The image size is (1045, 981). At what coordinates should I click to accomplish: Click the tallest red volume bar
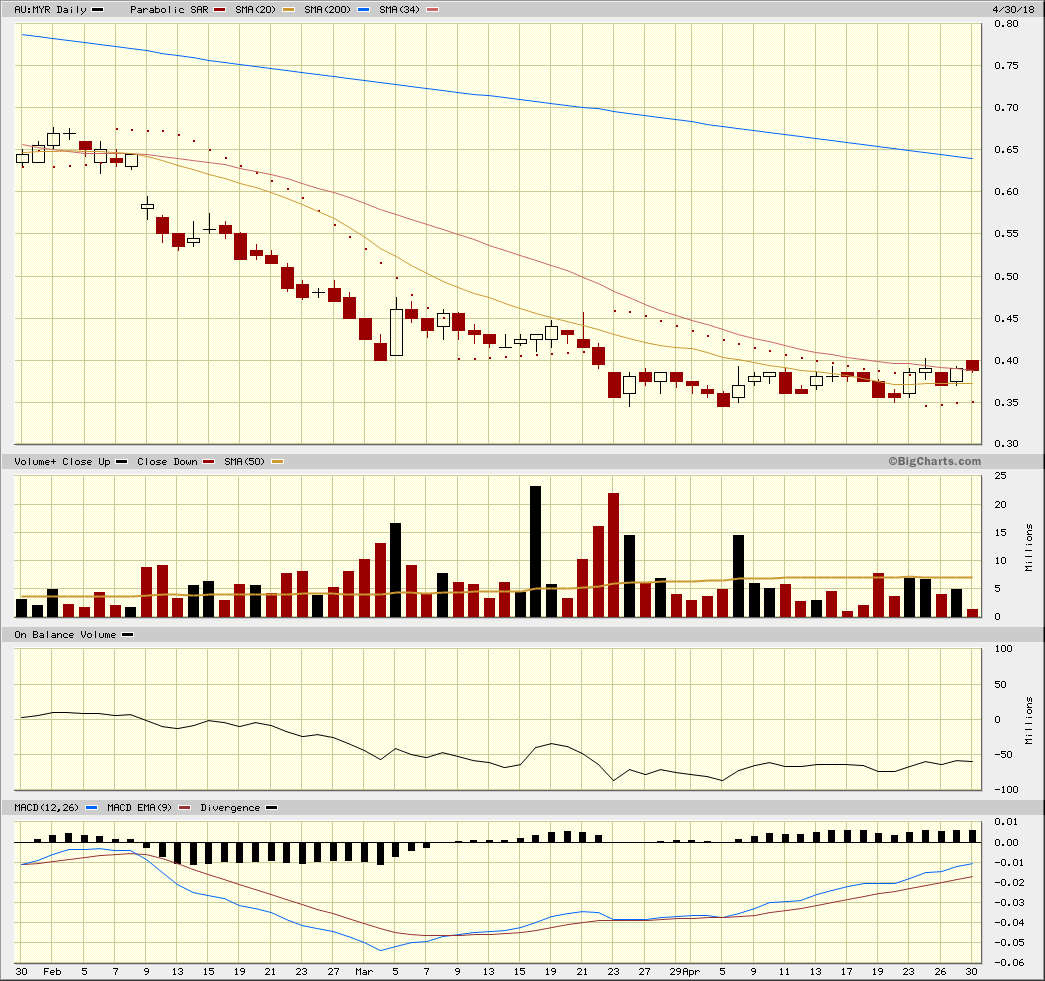pyautogui.click(x=613, y=554)
